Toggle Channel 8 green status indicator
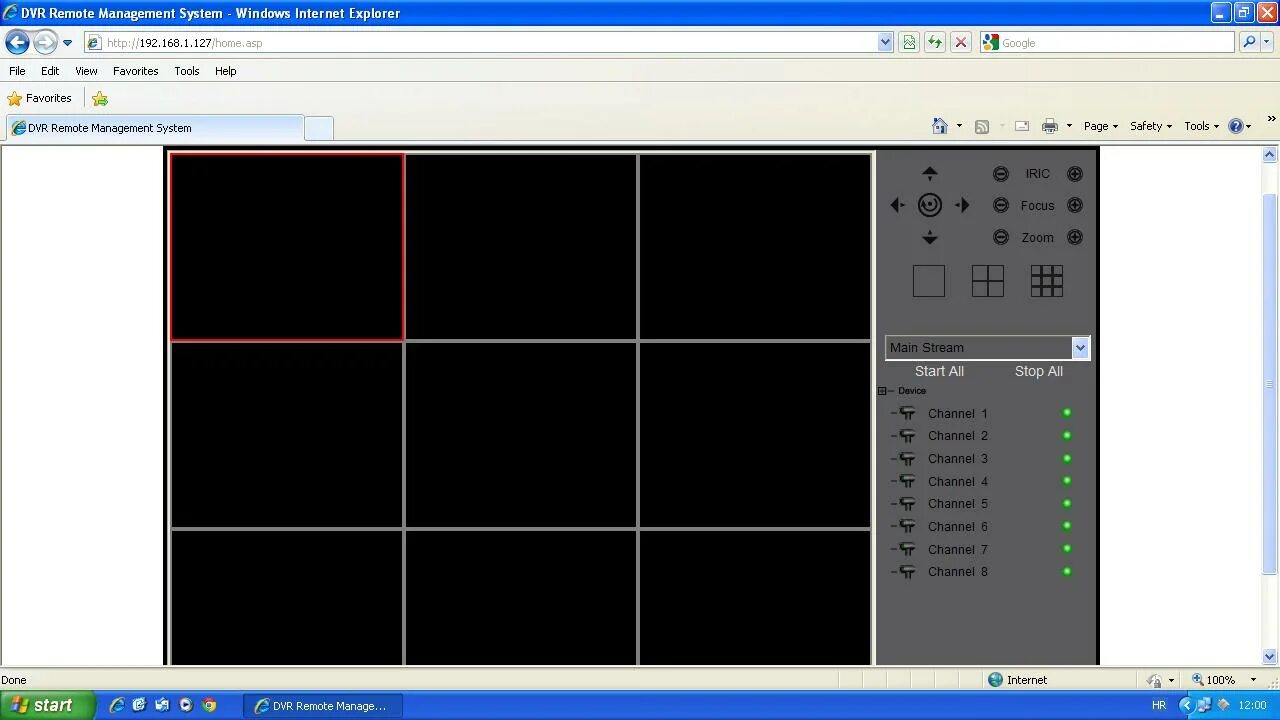1280x720 pixels. [1067, 572]
